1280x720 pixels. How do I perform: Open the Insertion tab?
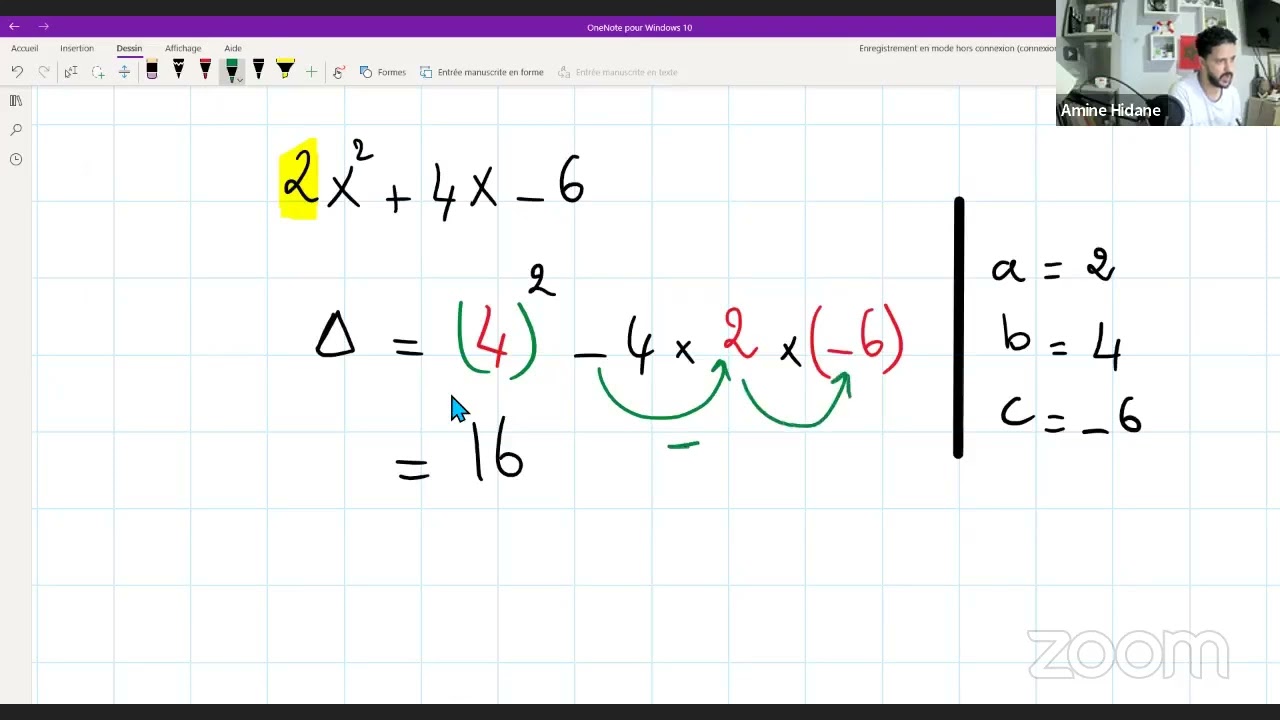pos(77,48)
